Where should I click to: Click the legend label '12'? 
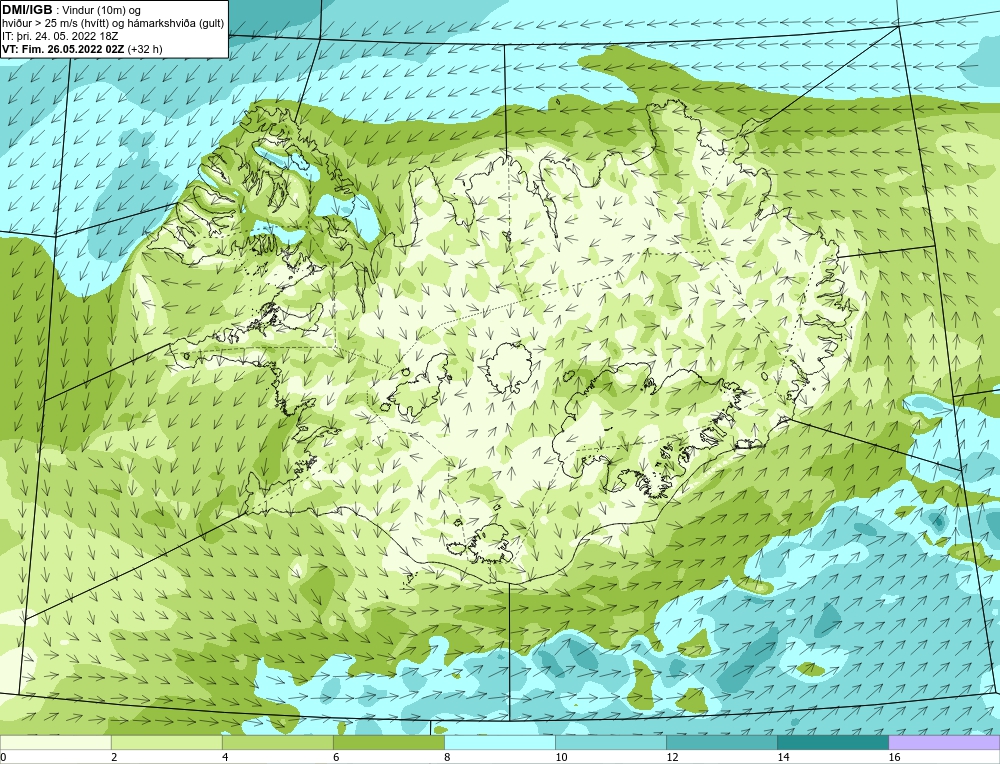[672, 757]
